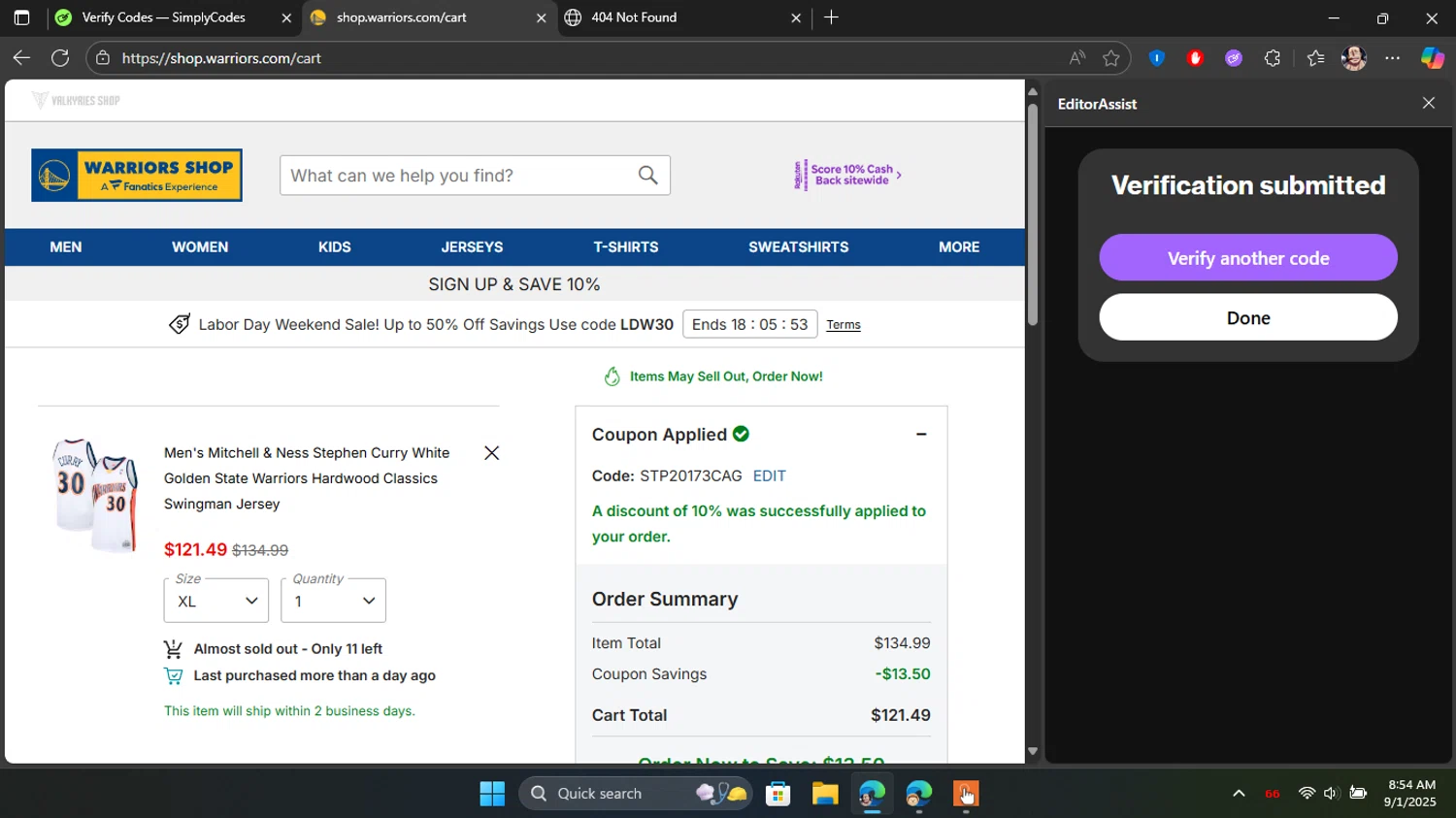1456x818 pixels.
Task: Go back using the browser back arrow
Action: tap(21, 58)
